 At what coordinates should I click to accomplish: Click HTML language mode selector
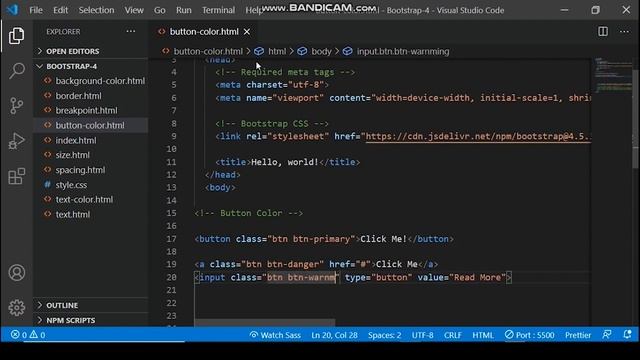[483, 335]
